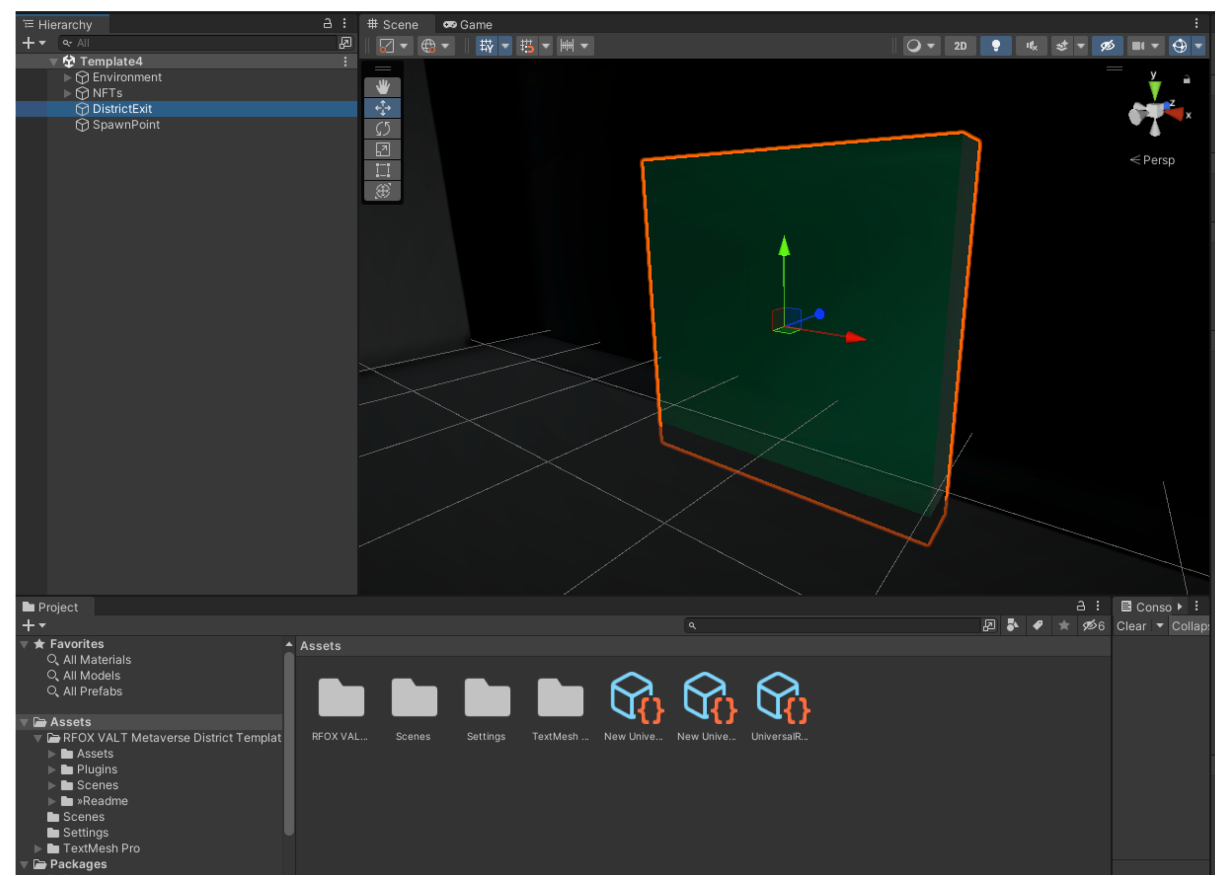This screenshot has width=1224, height=876.
Task: Select the Hand (View) tool
Action: tap(382, 87)
